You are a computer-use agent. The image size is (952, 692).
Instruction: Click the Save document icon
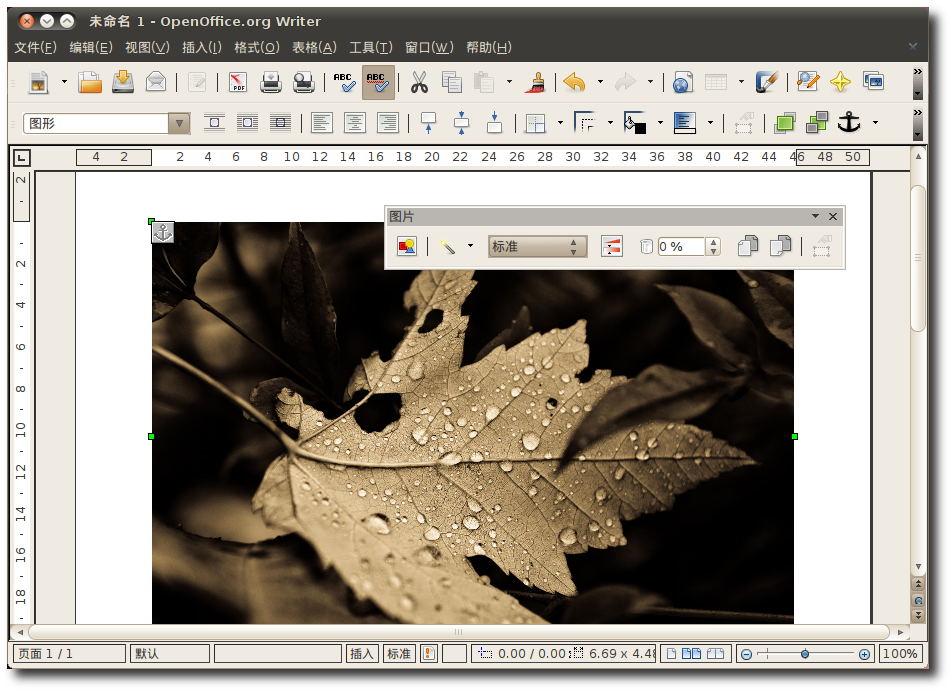123,82
